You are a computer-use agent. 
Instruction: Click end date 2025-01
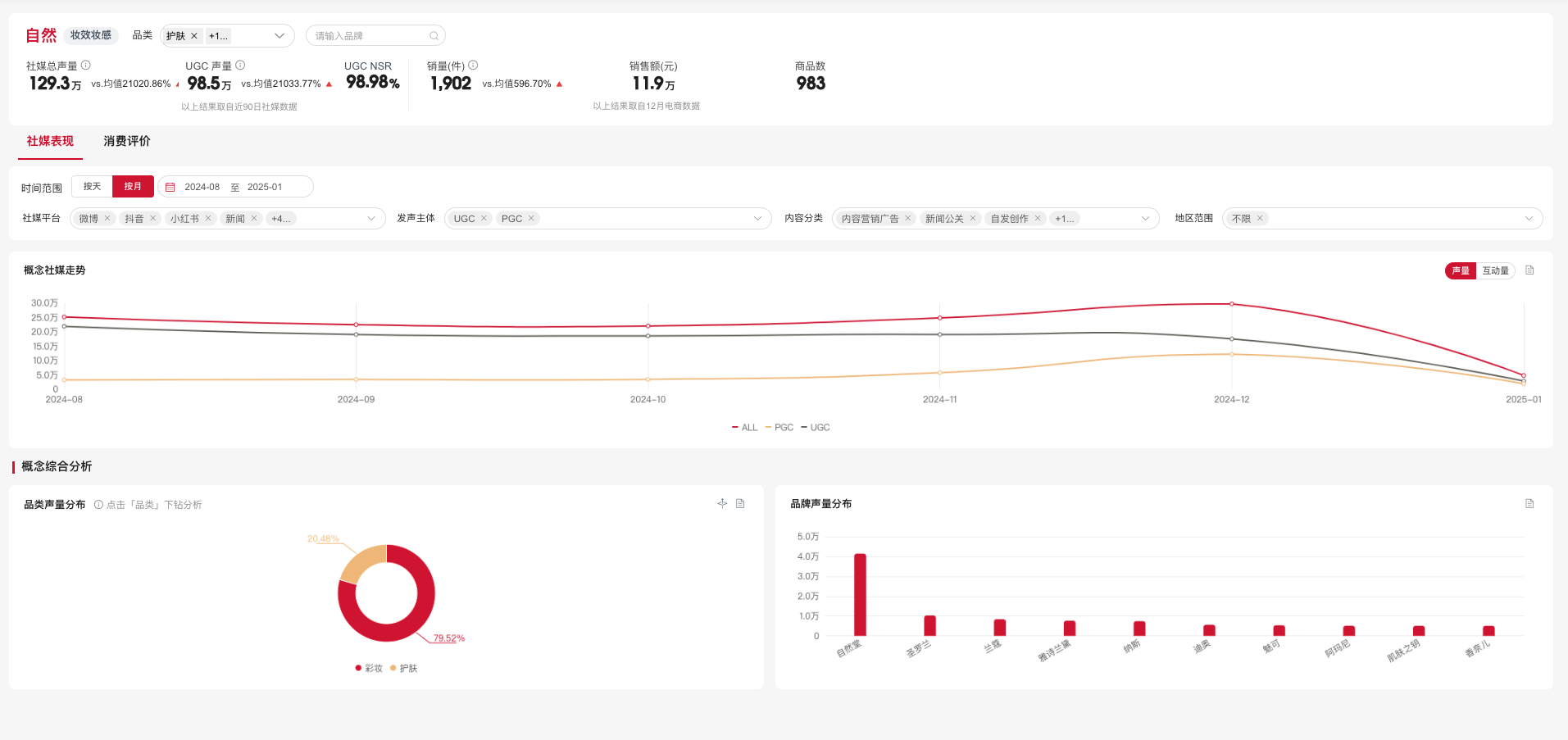(x=265, y=188)
